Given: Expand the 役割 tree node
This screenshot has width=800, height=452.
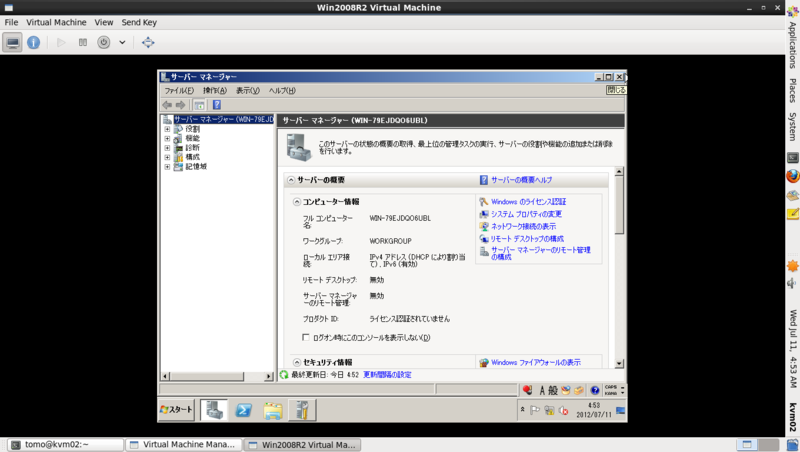Looking at the screenshot, I should [167, 129].
